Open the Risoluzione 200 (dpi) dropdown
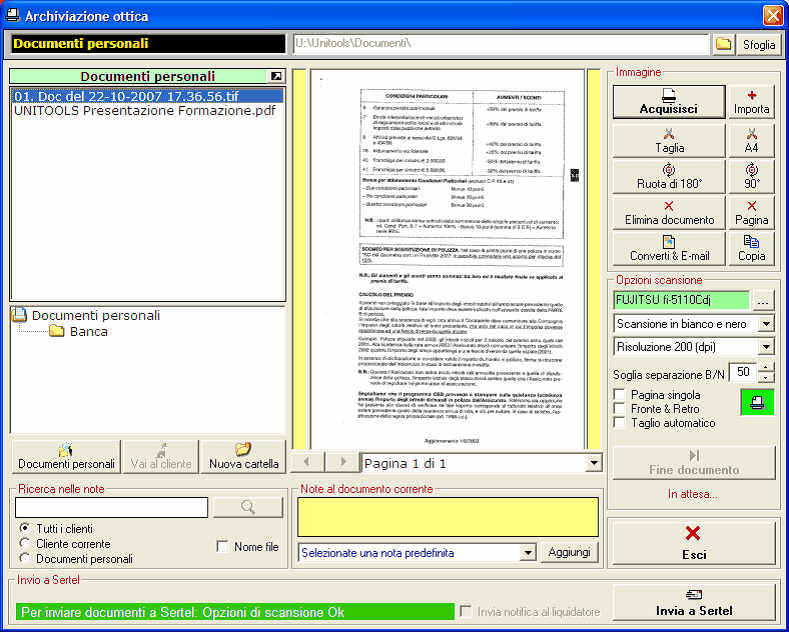Image resolution: width=789 pixels, height=632 pixels. pyautogui.click(x=765, y=347)
